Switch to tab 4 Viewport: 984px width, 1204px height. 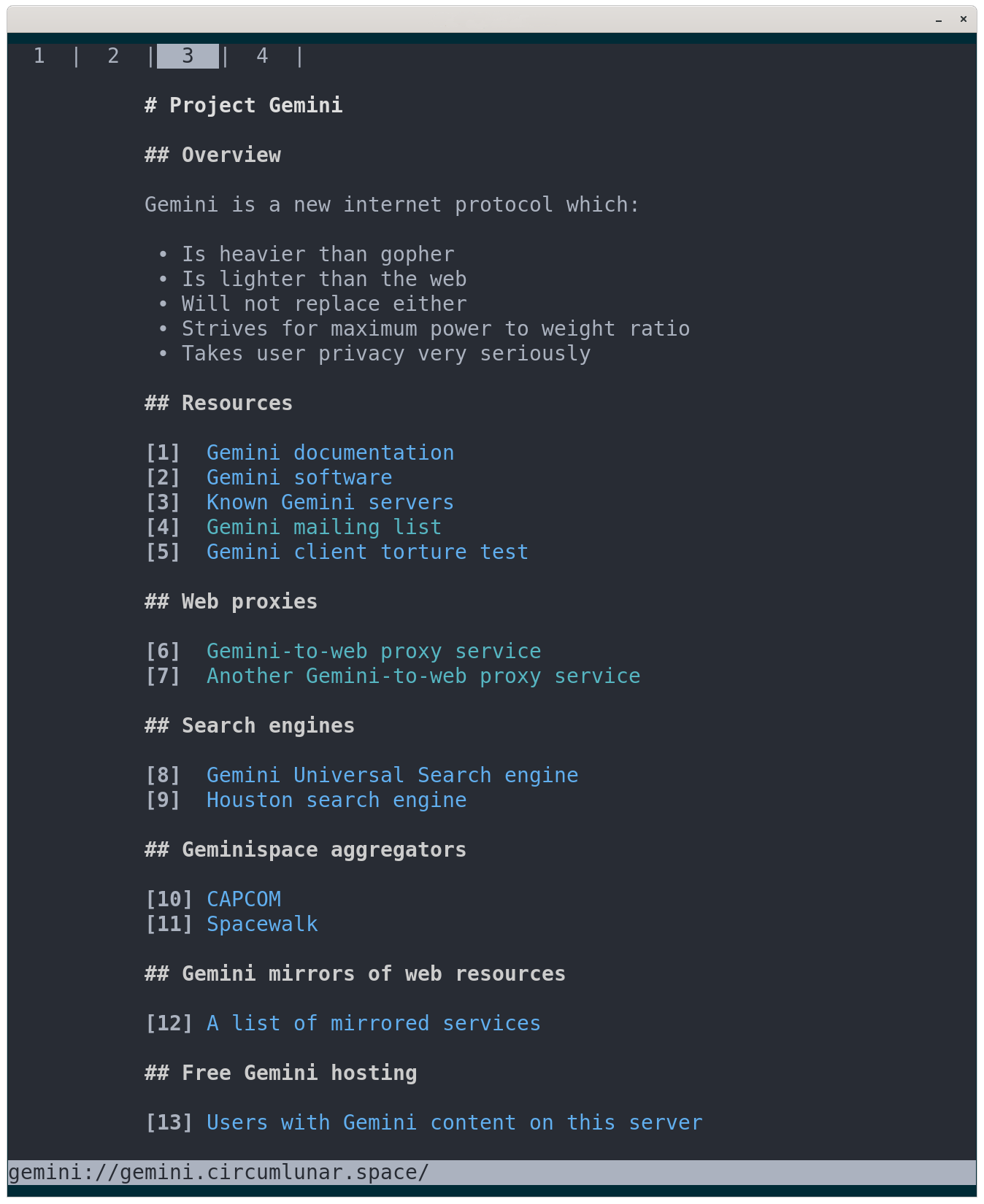point(262,55)
